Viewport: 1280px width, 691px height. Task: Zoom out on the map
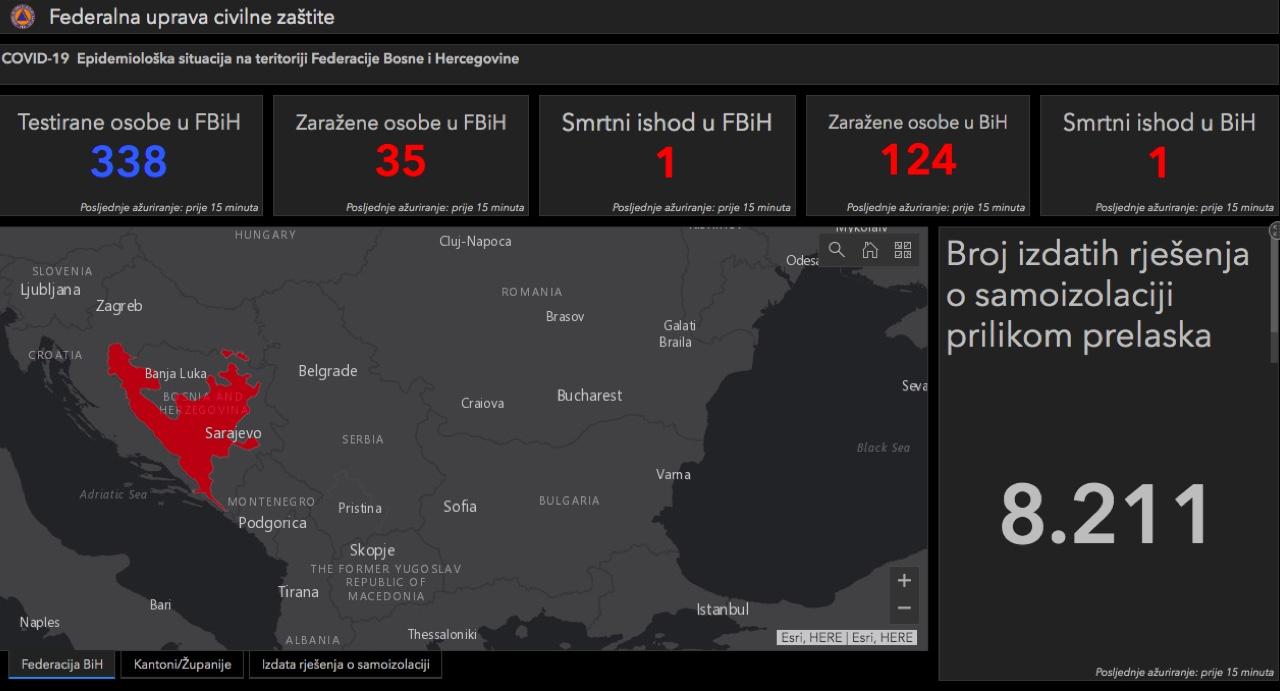tap(904, 608)
